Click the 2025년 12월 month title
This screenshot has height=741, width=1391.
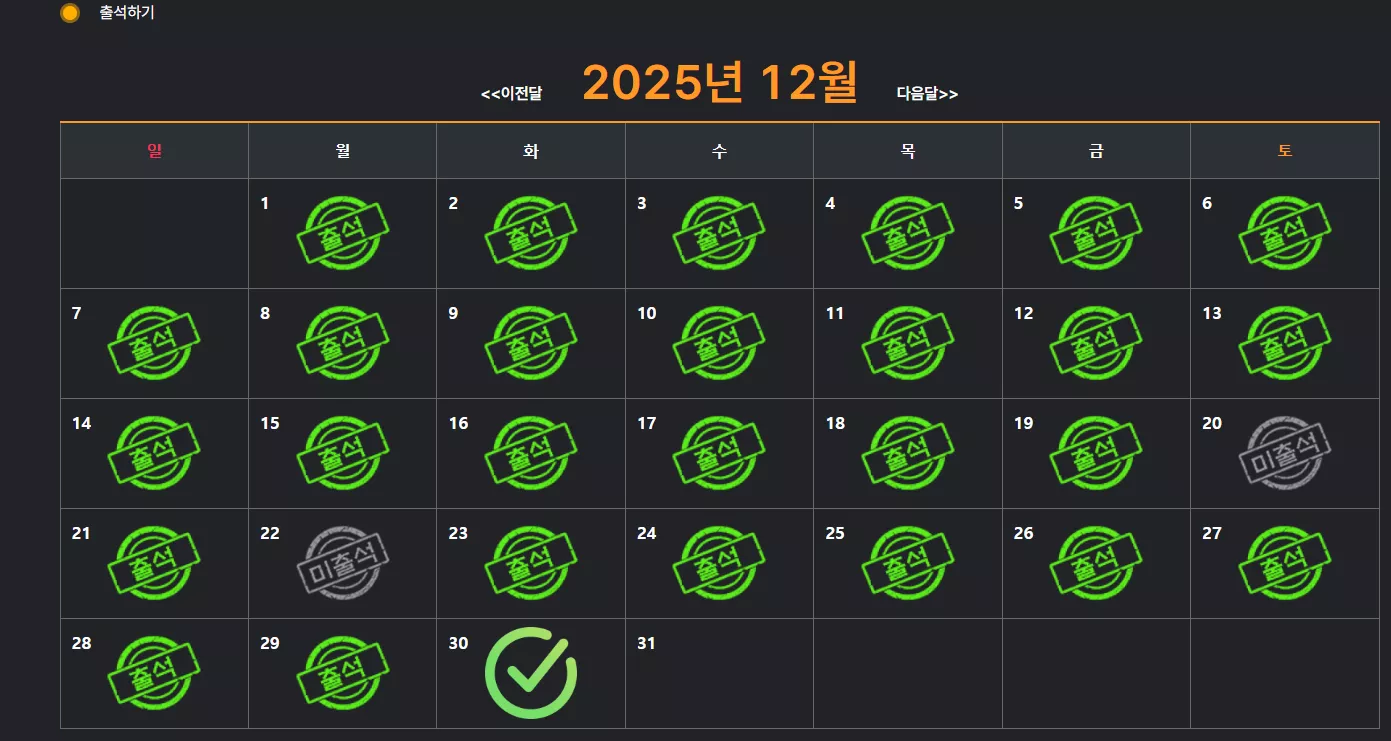[x=720, y=82]
